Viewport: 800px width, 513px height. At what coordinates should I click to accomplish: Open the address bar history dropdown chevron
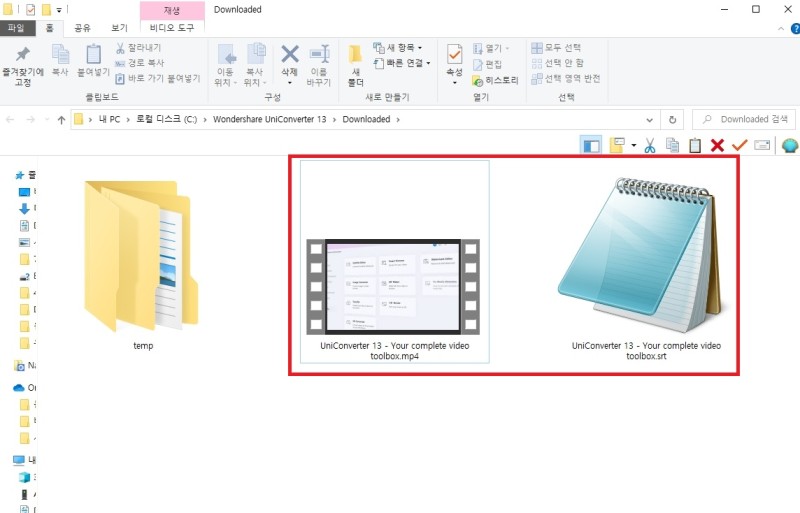pos(649,120)
